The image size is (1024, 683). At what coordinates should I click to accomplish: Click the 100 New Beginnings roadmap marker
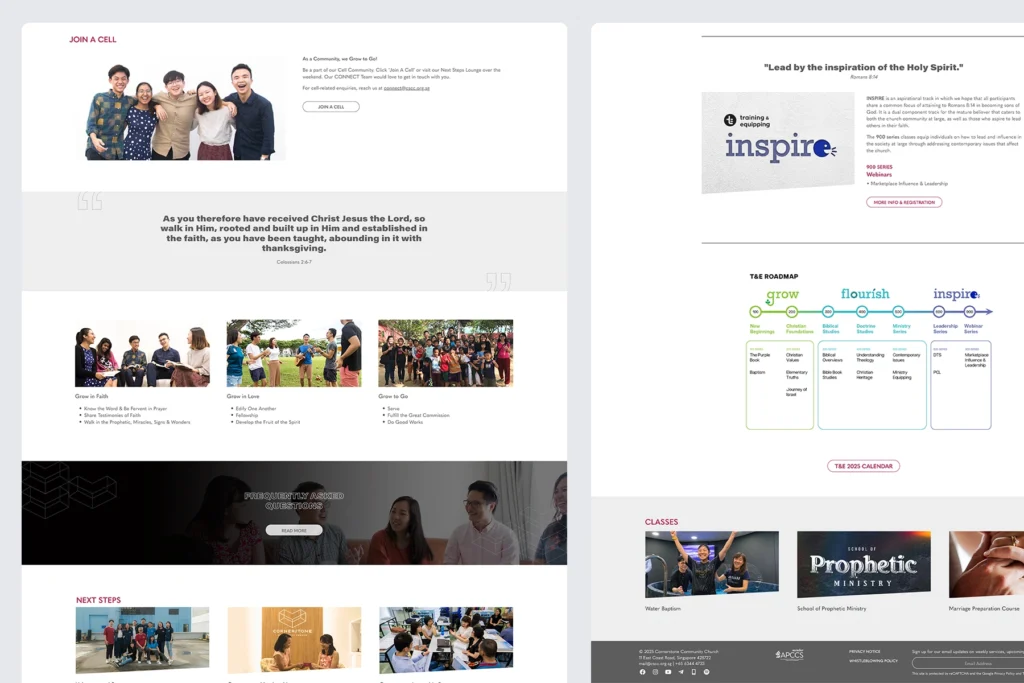point(755,312)
